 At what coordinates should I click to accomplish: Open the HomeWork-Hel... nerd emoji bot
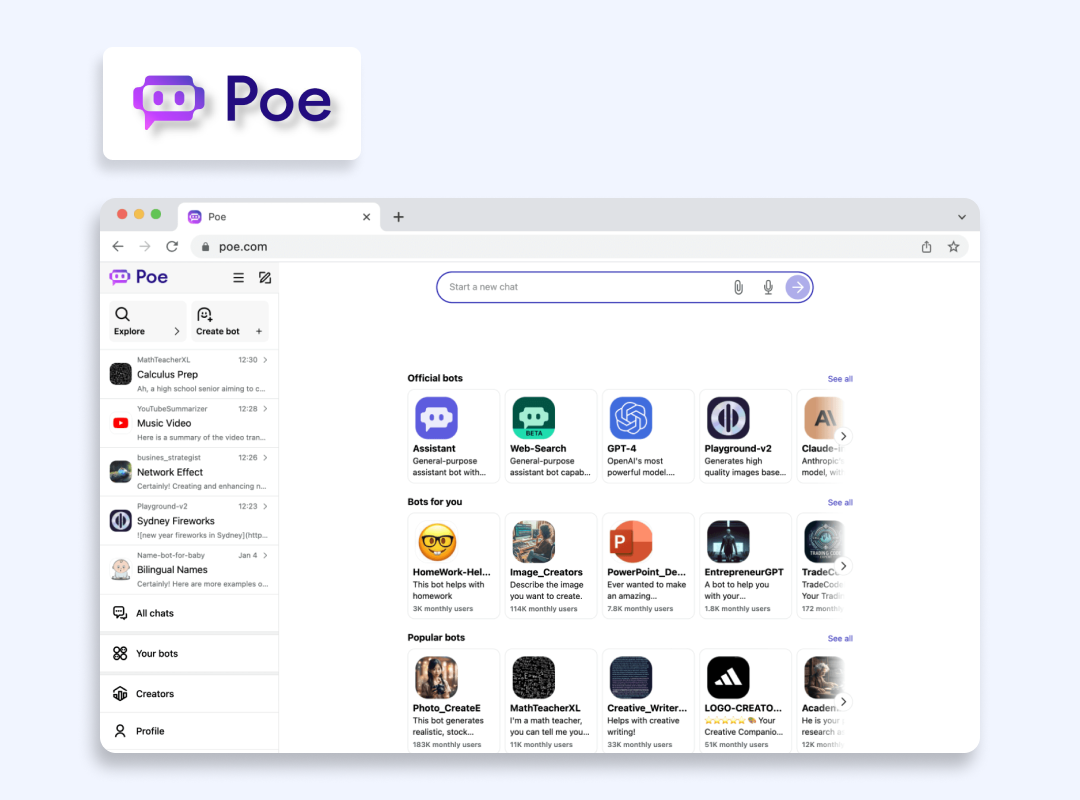tap(437, 542)
